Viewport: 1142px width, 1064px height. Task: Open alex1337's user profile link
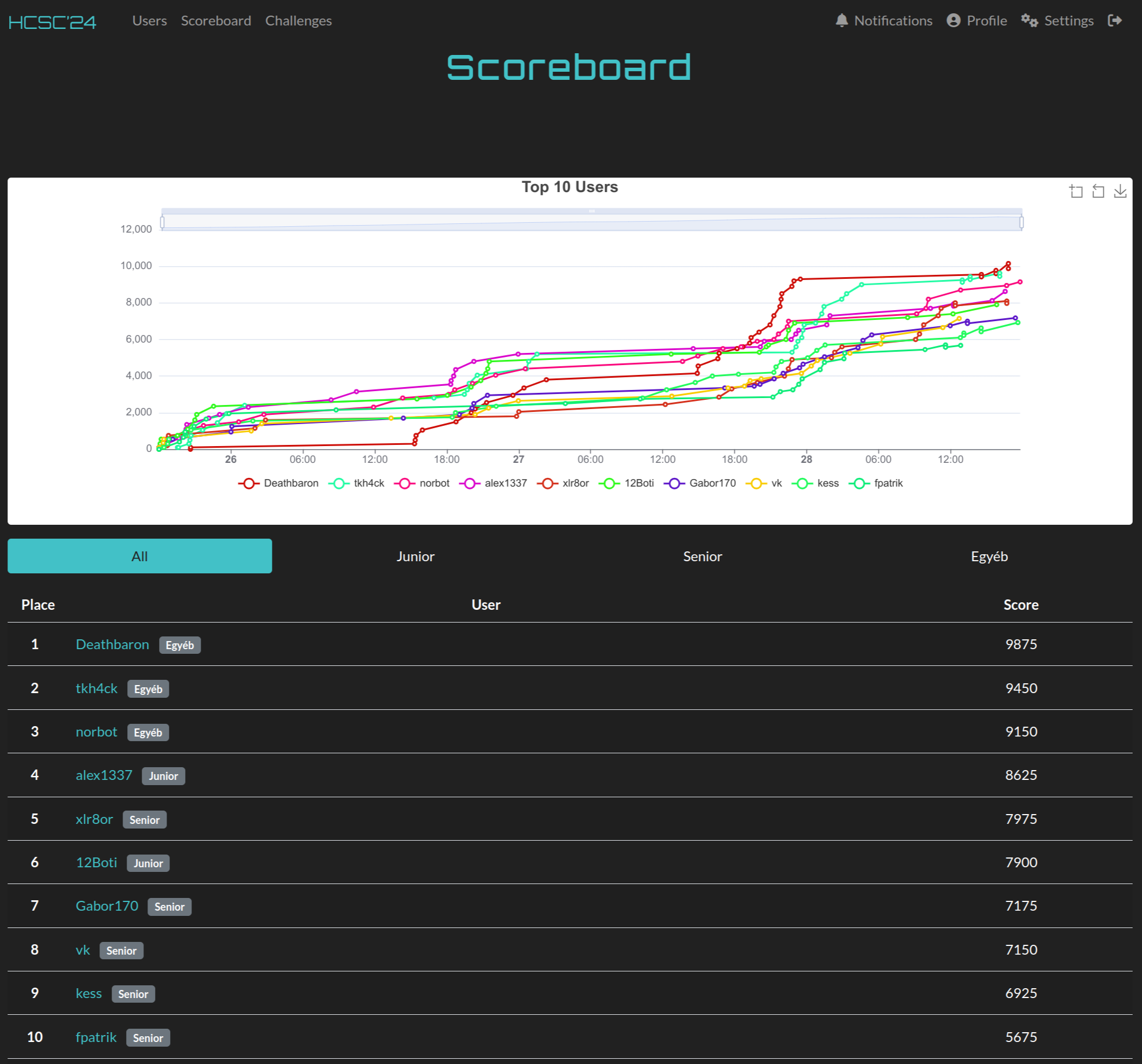click(x=104, y=775)
